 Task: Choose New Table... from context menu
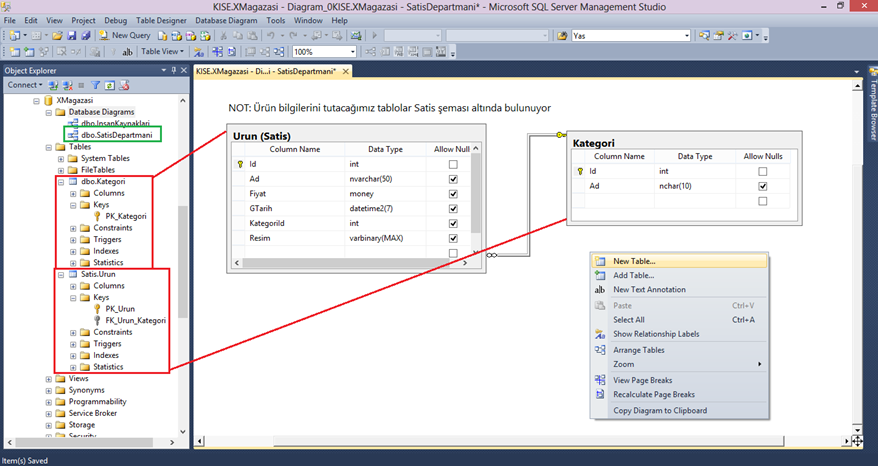coord(679,261)
